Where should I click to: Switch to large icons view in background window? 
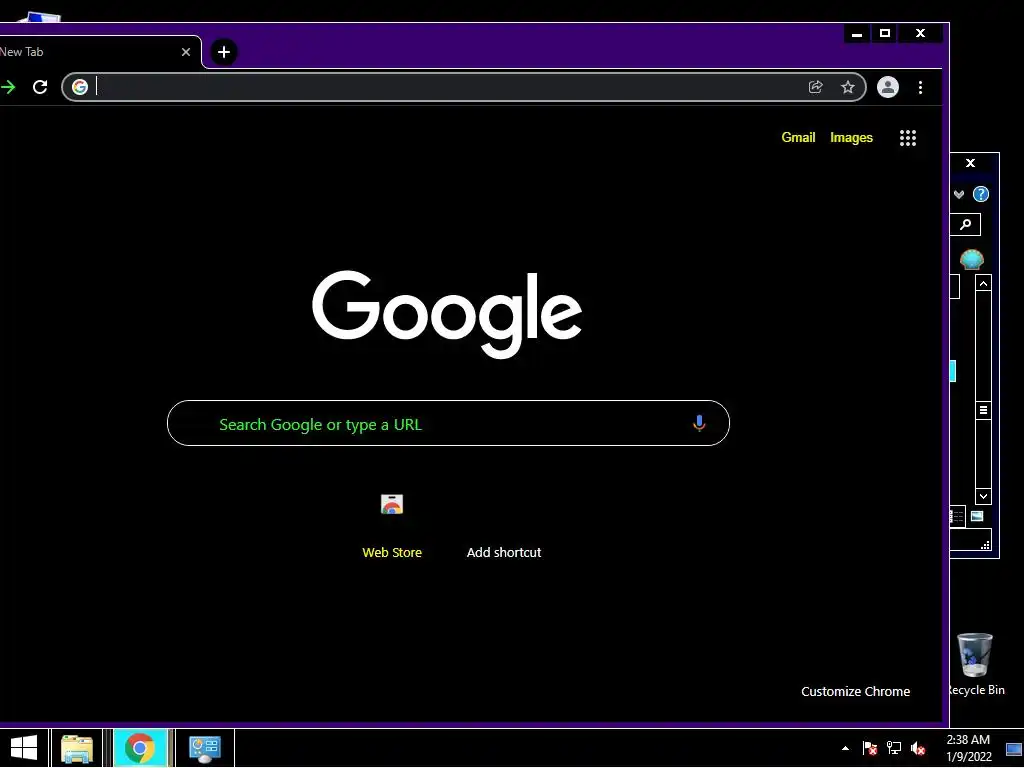977,517
